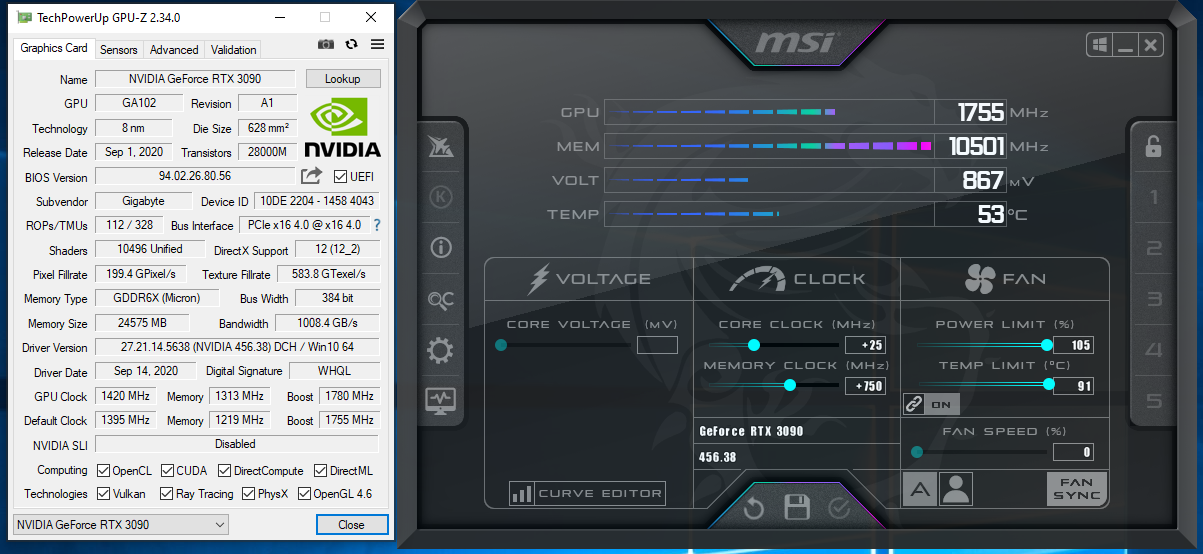The width and height of the screenshot is (1203, 554).
Task: Click the memory clock +750 value field
Action: pos(865,385)
